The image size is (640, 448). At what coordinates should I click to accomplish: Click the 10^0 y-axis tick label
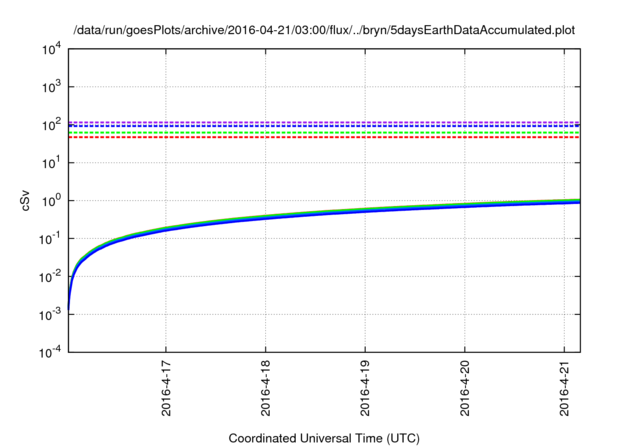tap(51, 201)
